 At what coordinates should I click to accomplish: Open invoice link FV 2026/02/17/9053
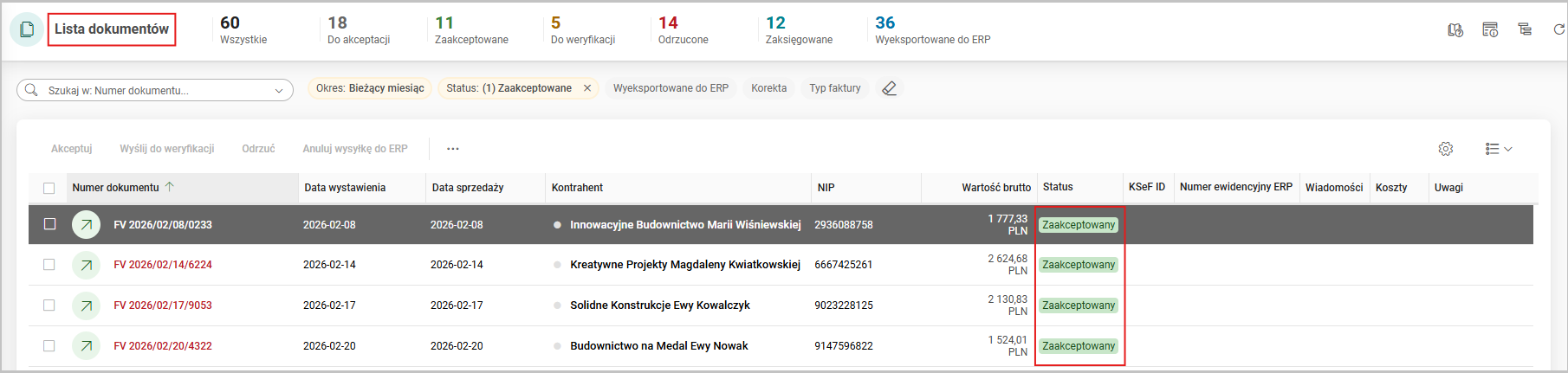click(x=163, y=305)
